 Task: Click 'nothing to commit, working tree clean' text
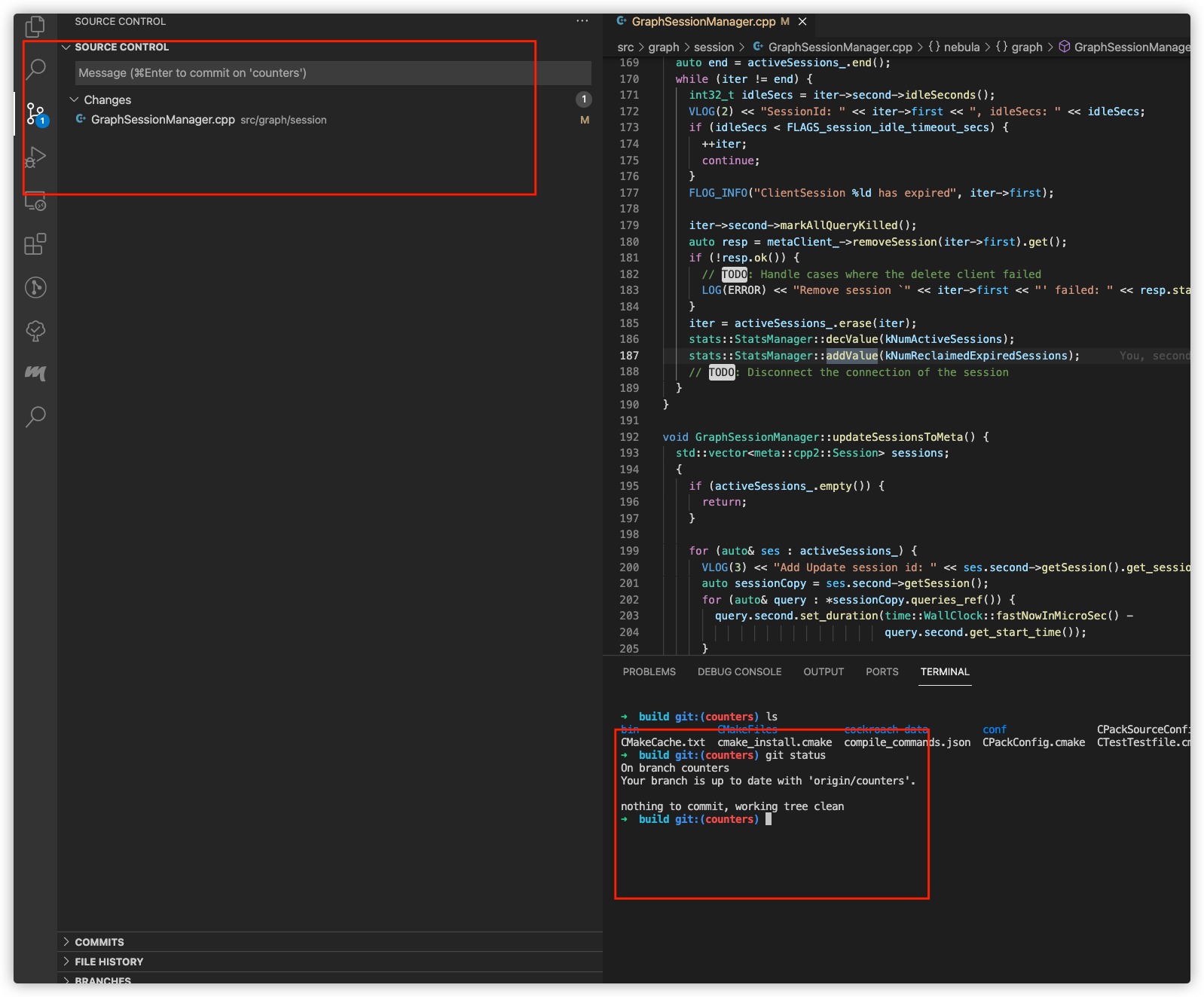[732, 806]
